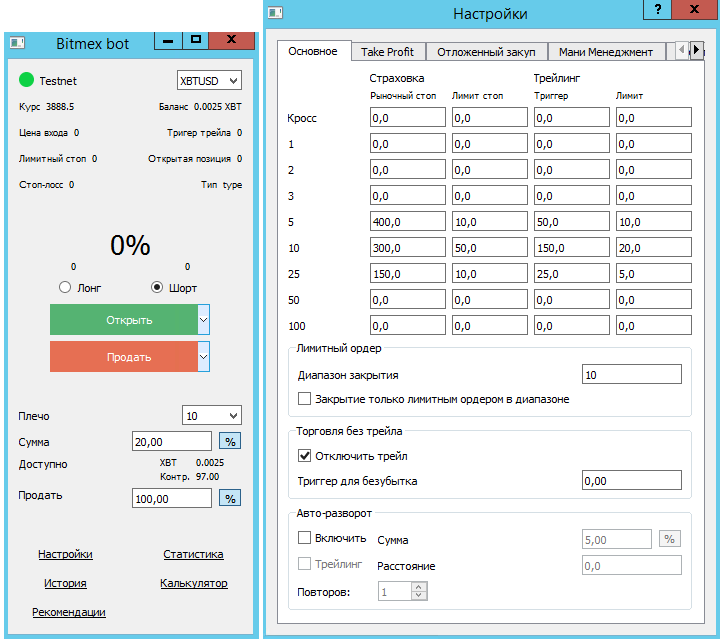The height and width of the screenshot is (640, 720).
Task: Click the Bitmex bot window icon
Action: [x=17, y=42]
